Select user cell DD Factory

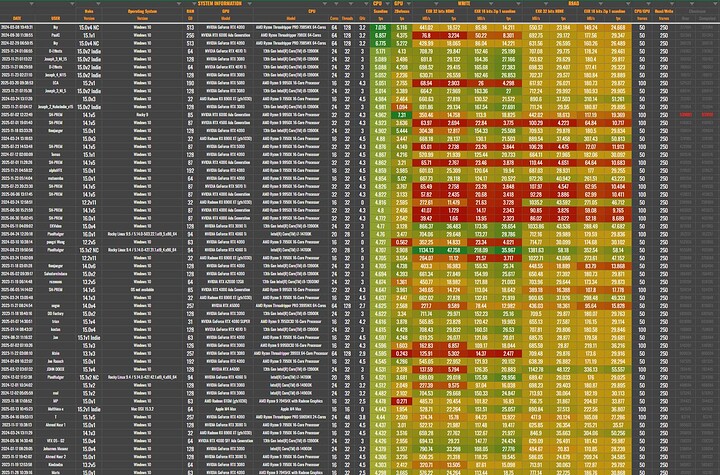[56, 314]
